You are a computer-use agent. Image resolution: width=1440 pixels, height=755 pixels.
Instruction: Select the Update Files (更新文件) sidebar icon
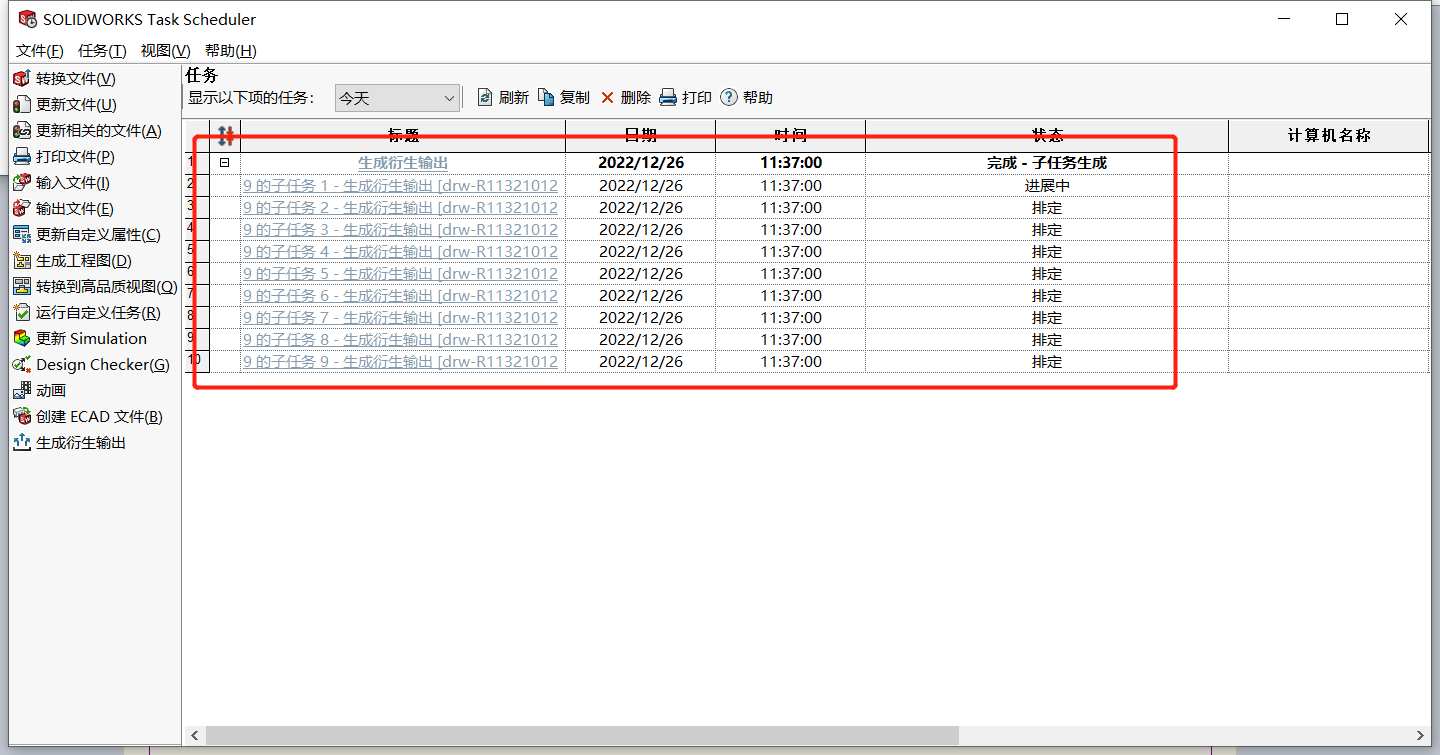tap(21, 105)
